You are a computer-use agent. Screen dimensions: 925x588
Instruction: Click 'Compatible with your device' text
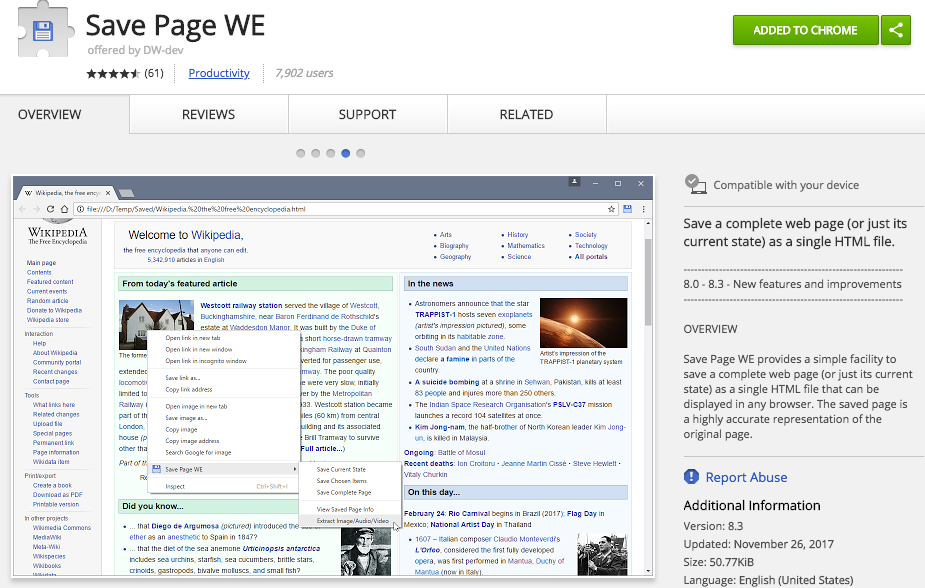point(786,185)
